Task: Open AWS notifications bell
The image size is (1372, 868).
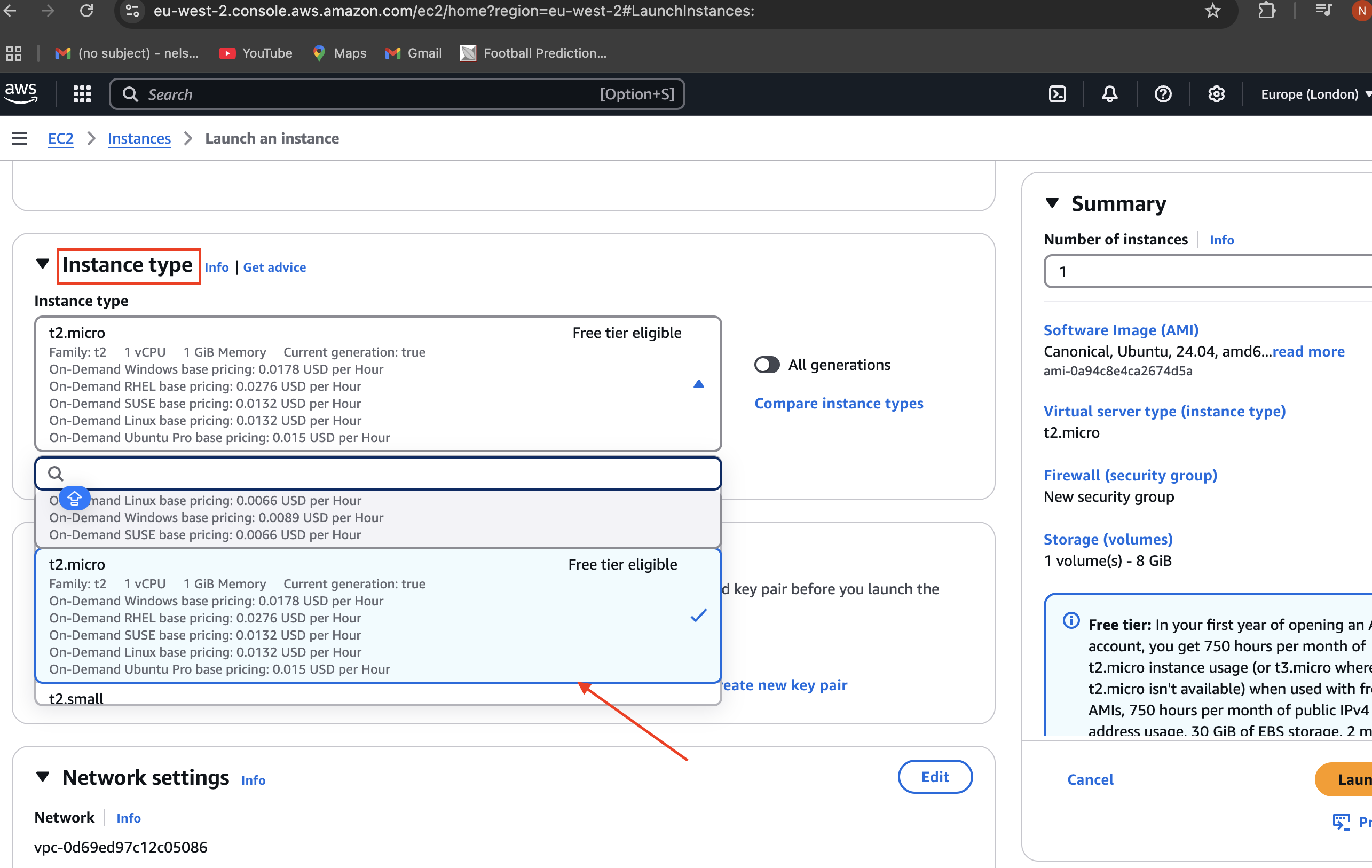Action: (1109, 94)
